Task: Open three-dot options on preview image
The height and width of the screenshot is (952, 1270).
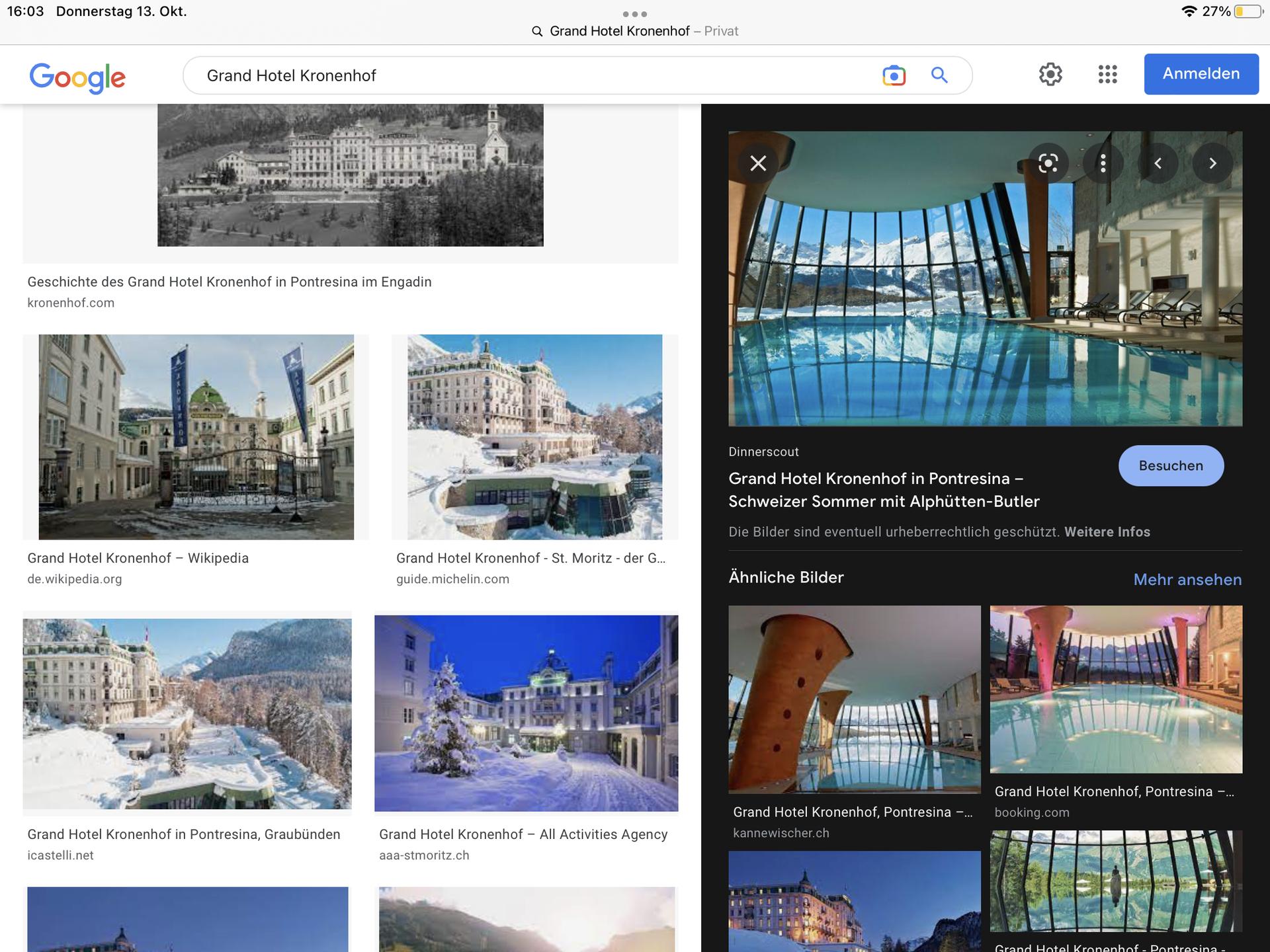Action: pos(1103,163)
